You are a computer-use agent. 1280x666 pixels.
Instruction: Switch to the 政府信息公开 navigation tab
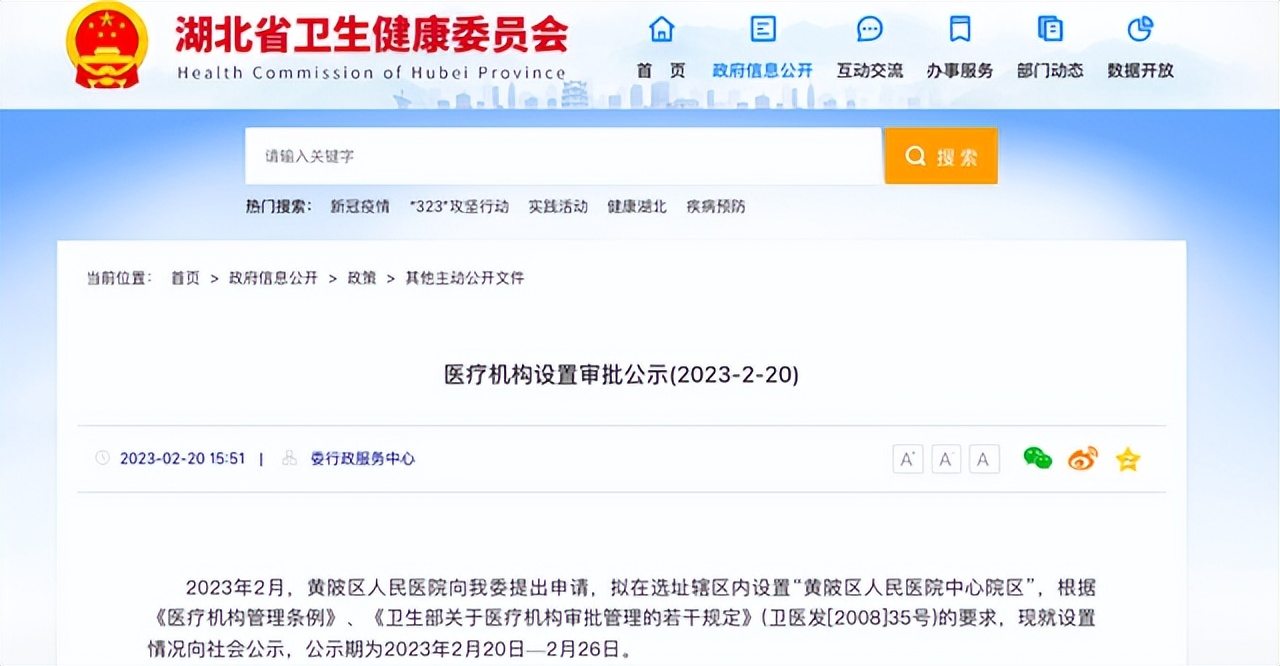[762, 70]
